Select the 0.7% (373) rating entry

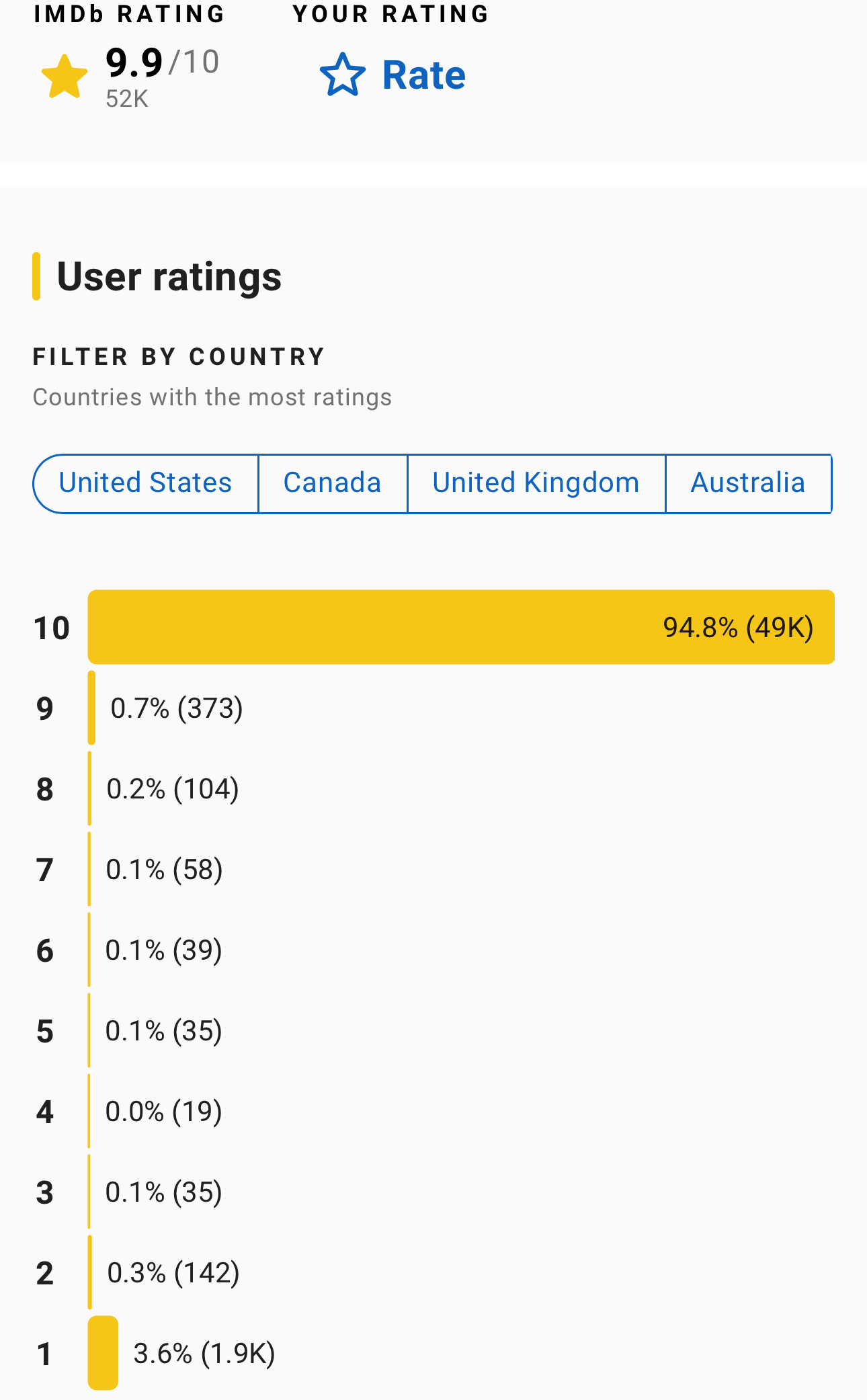177,708
